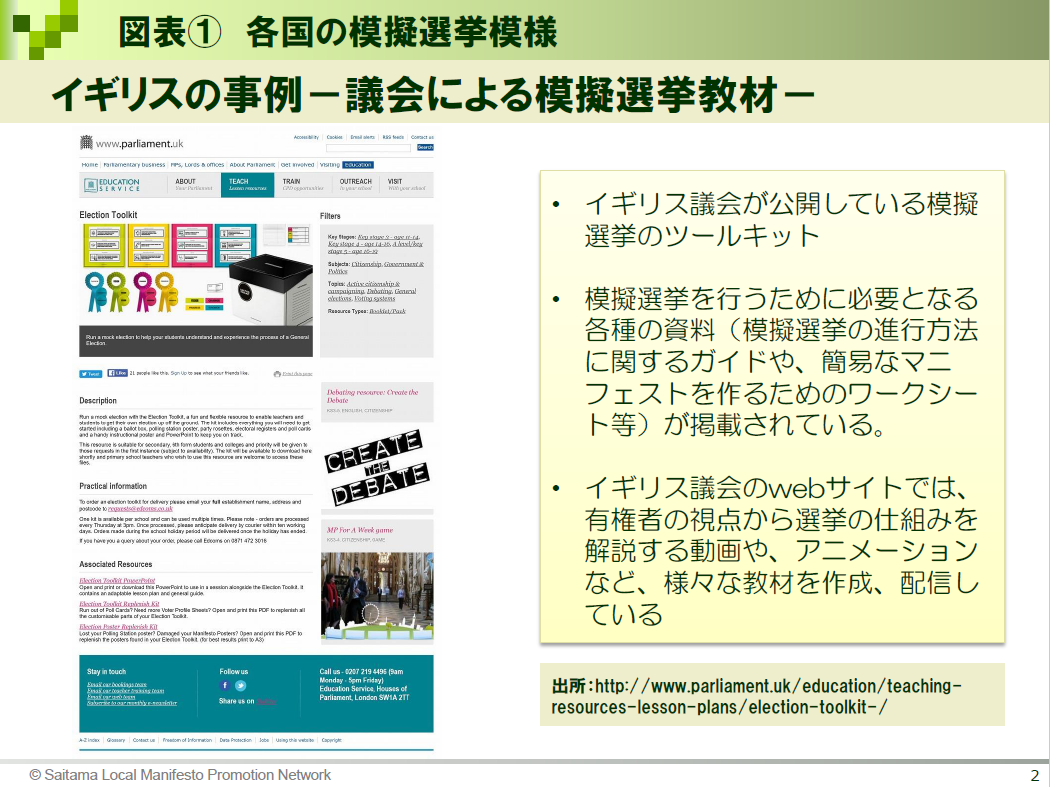The height and width of the screenshot is (787, 1050).
Task: Open the Facebook icon under Follow us
Action: pyautogui.click(x=225, y=685)
